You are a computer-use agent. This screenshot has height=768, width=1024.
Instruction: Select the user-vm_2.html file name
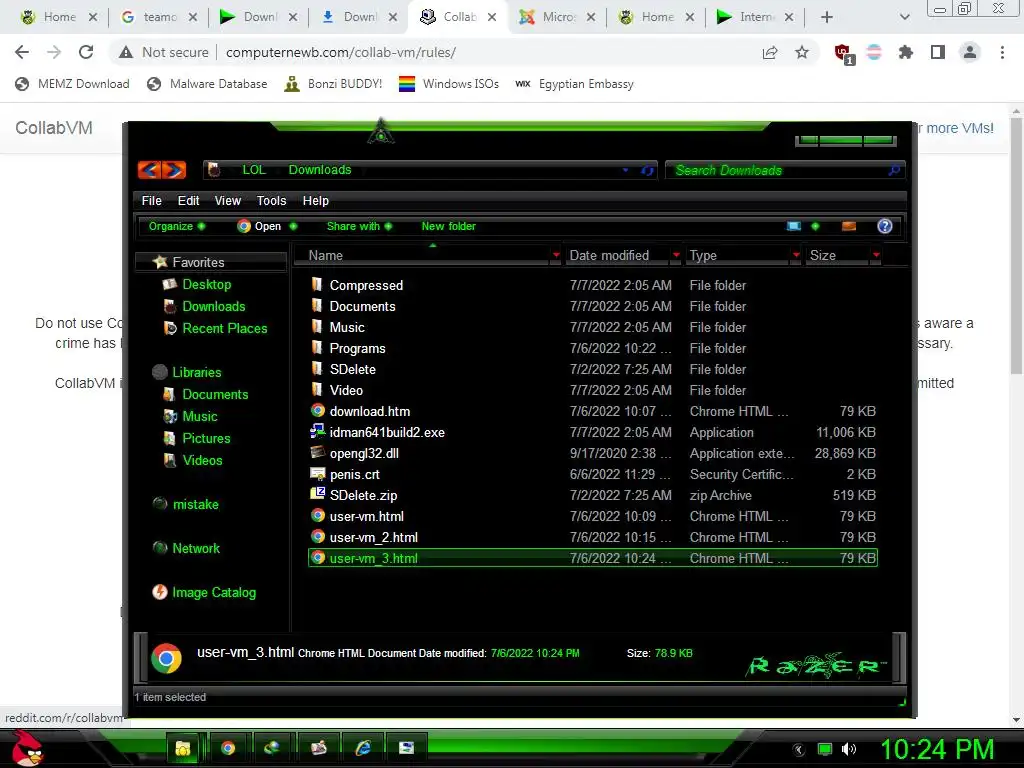[374, 537]
